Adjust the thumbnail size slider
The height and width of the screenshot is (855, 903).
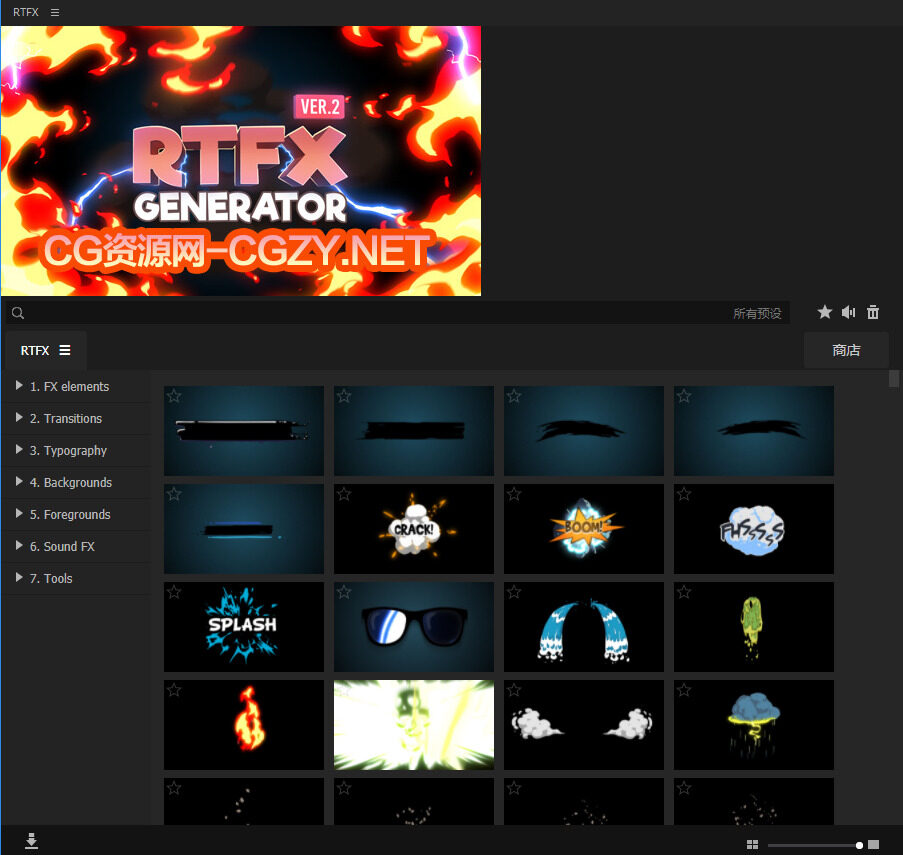859,845
